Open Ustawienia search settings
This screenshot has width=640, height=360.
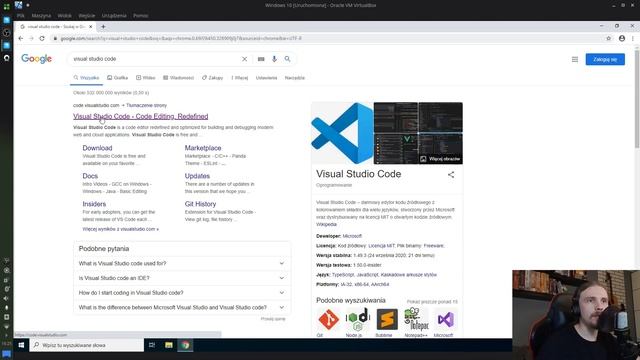pyautogui.click(x=266, y=78)
